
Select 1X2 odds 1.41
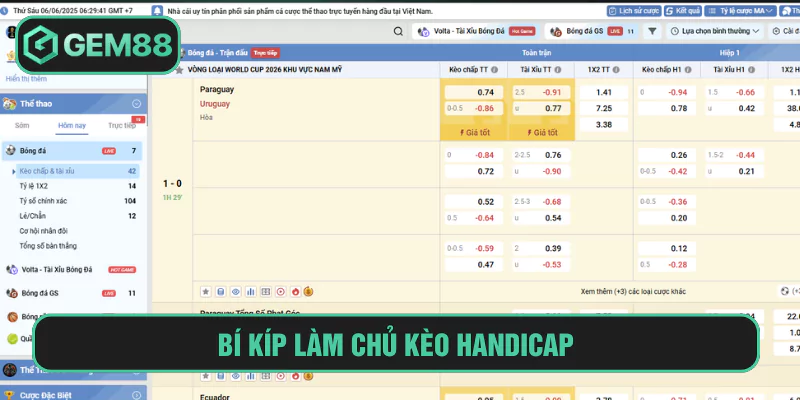point(604,92)
